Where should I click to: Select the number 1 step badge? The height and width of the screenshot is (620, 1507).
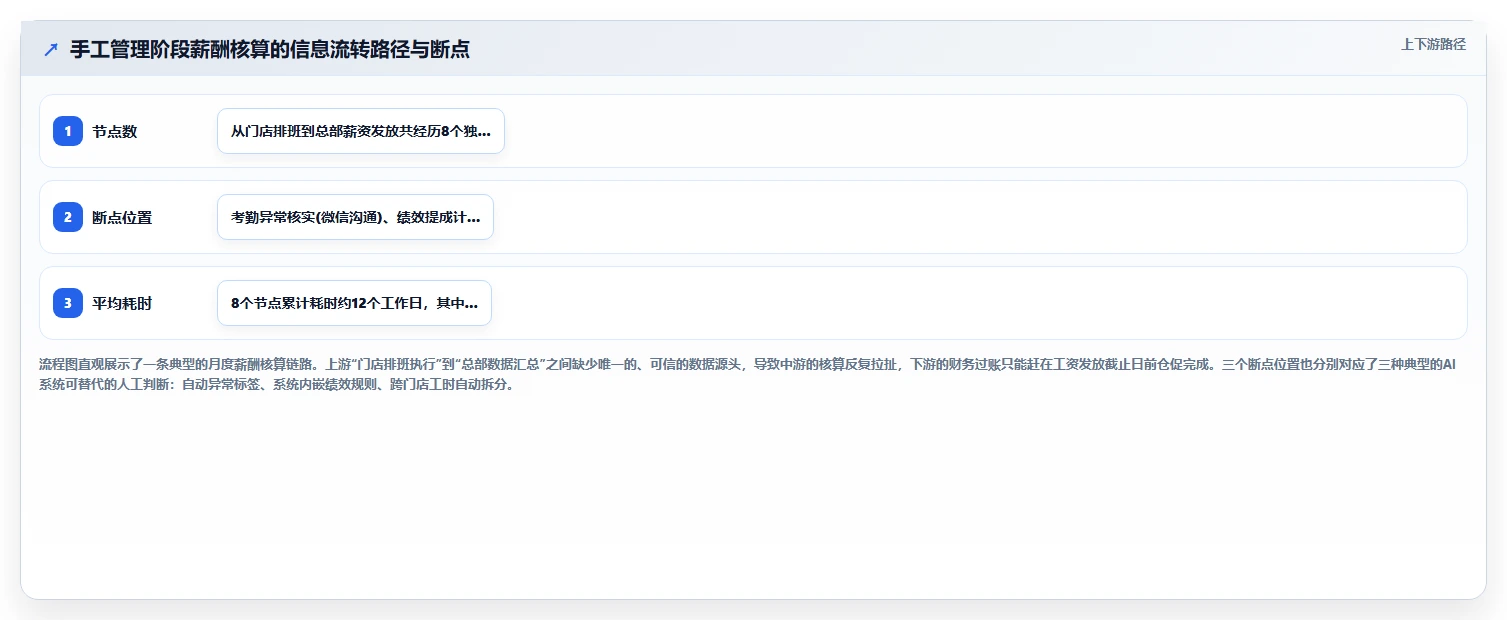68,131
